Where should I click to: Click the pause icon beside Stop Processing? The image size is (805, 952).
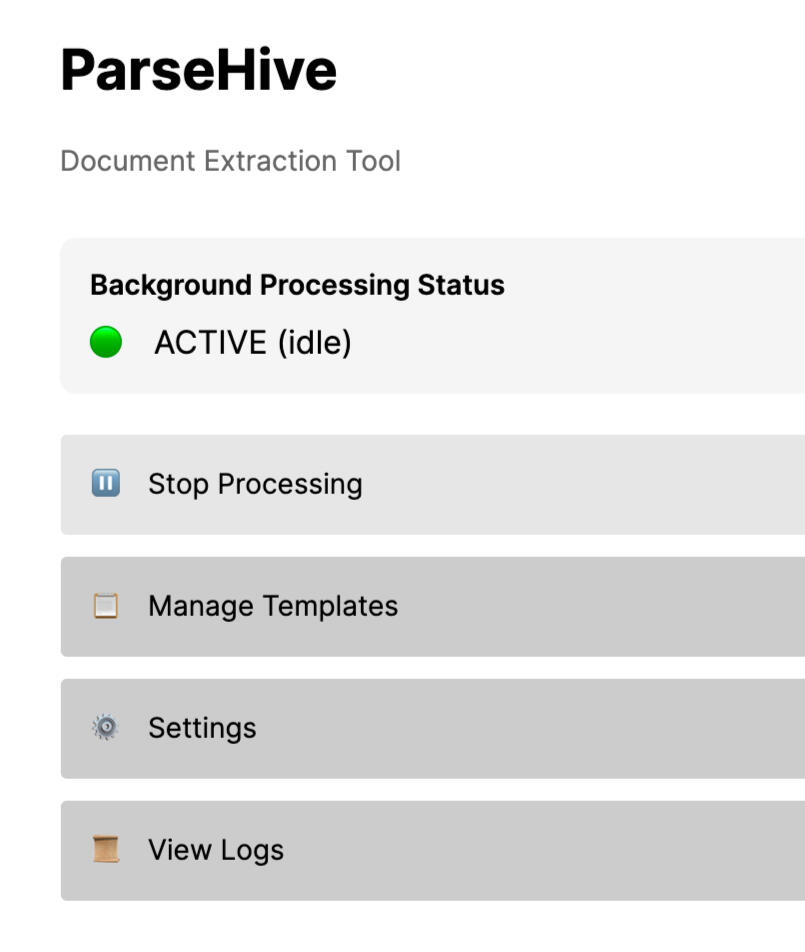click(x=106, y=484)
